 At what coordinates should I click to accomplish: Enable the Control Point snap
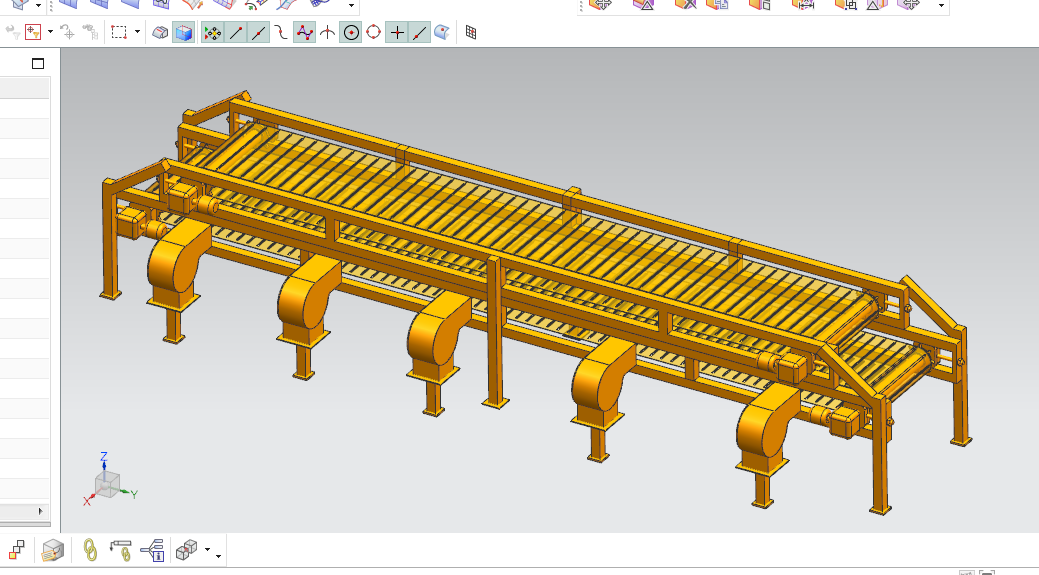[281, 32]
